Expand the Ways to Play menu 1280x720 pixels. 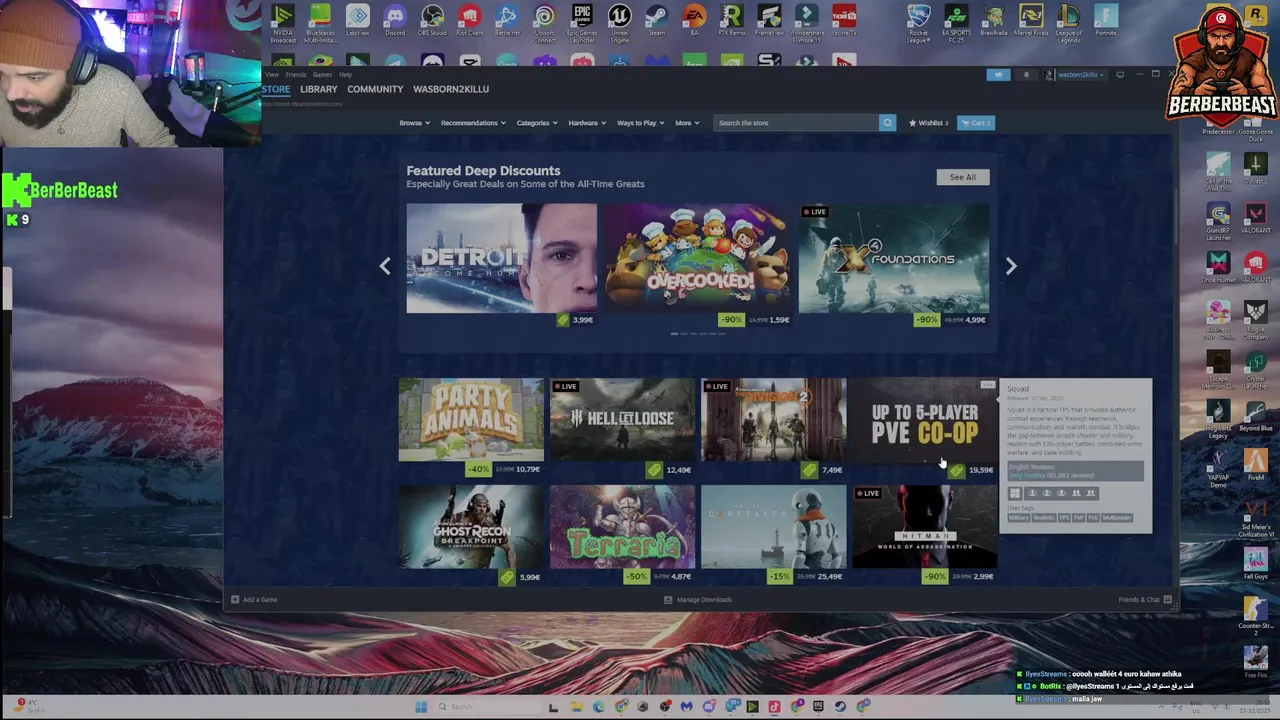click(640, 123)
